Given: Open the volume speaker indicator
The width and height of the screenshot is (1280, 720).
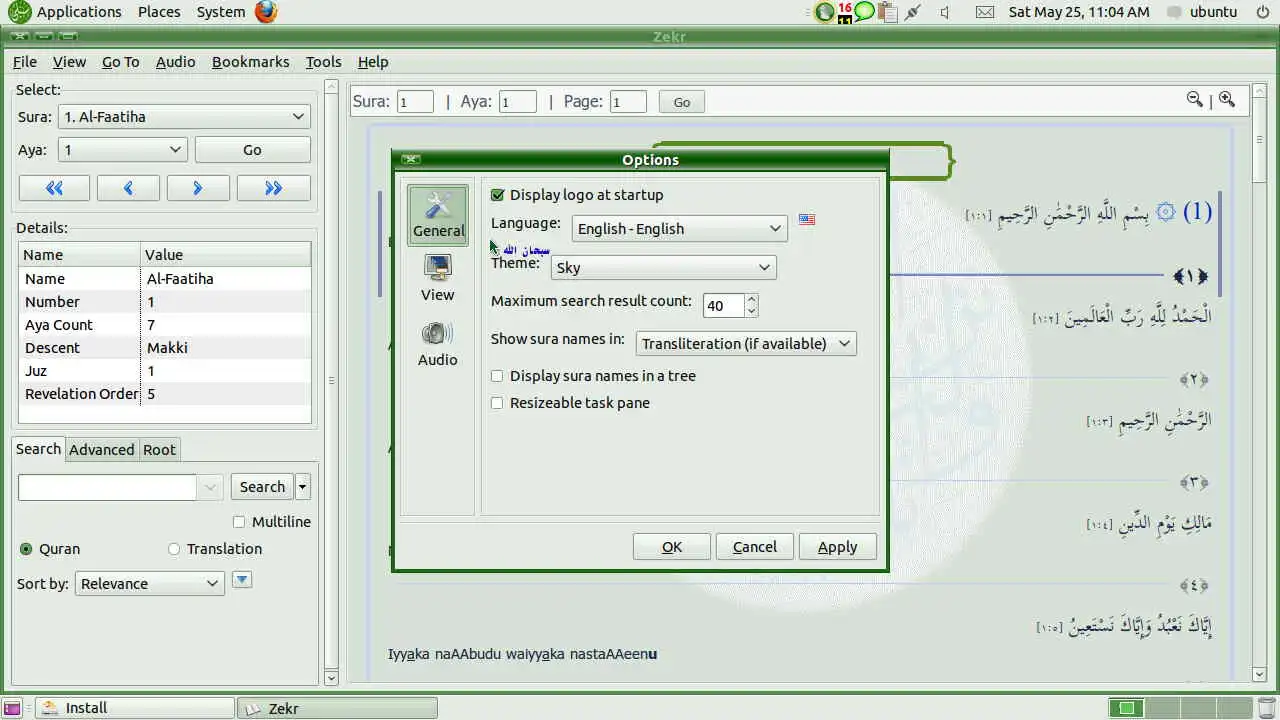Looking at the screenshot, I should pos(945,12).
